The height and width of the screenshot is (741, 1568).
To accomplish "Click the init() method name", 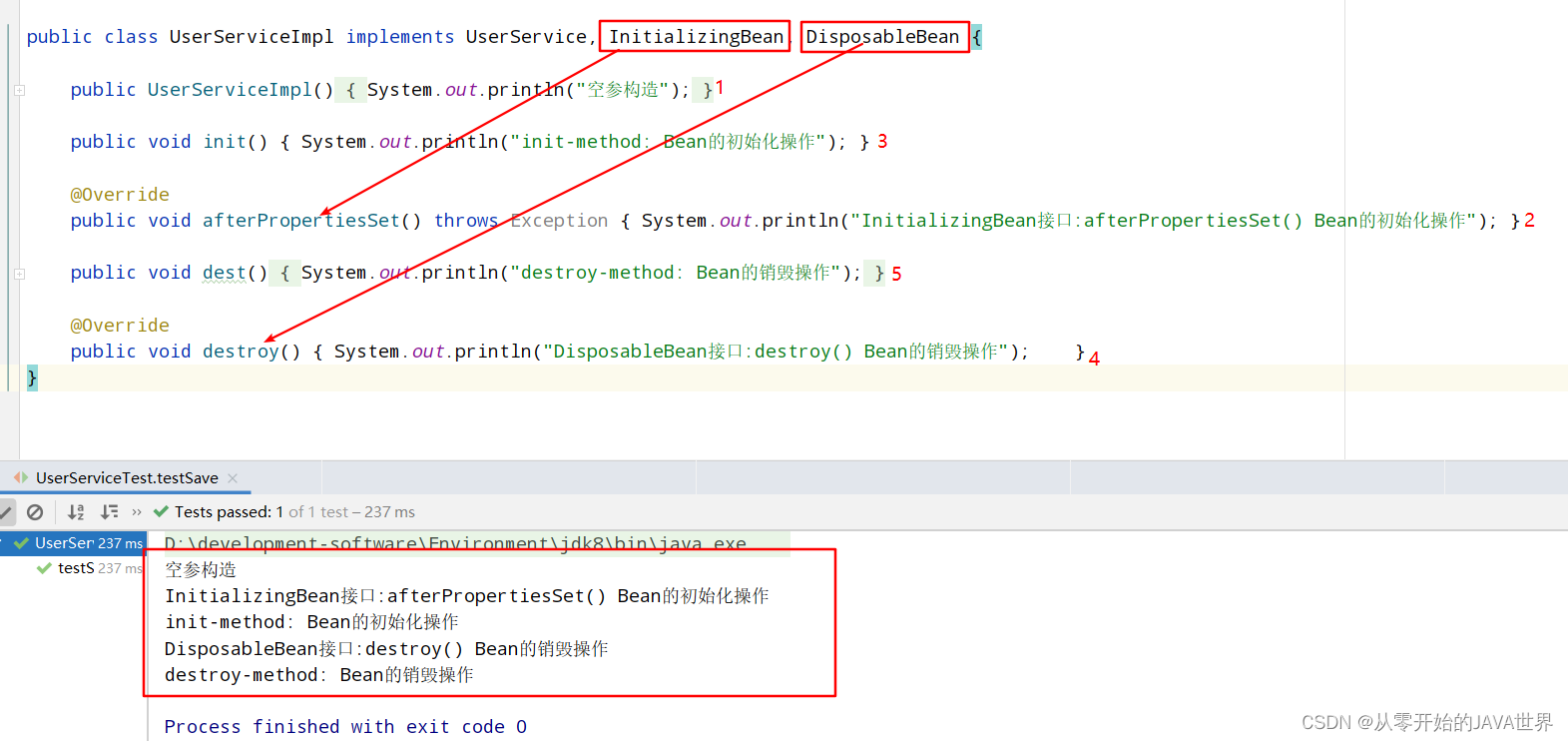I will pyautogui.click(x=225, y=142).
